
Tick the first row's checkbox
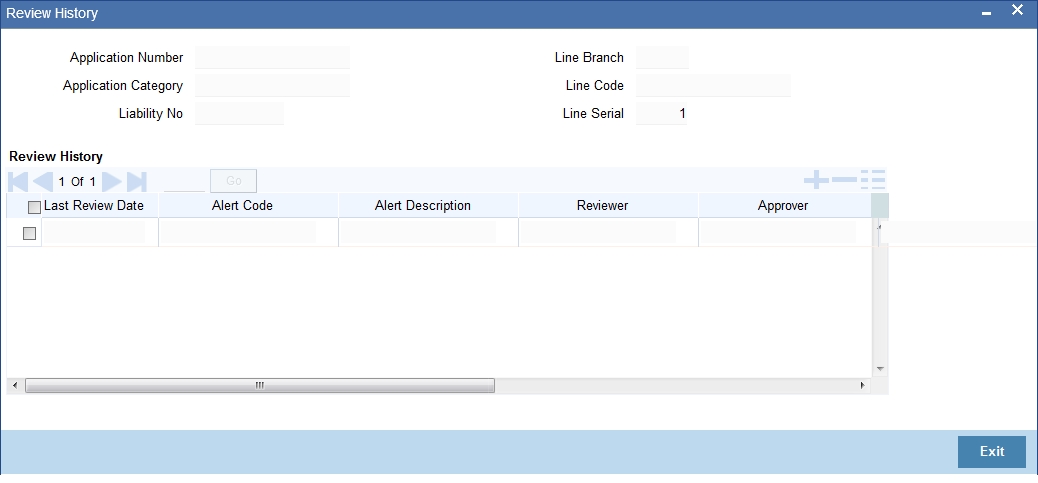click(29, 233)
